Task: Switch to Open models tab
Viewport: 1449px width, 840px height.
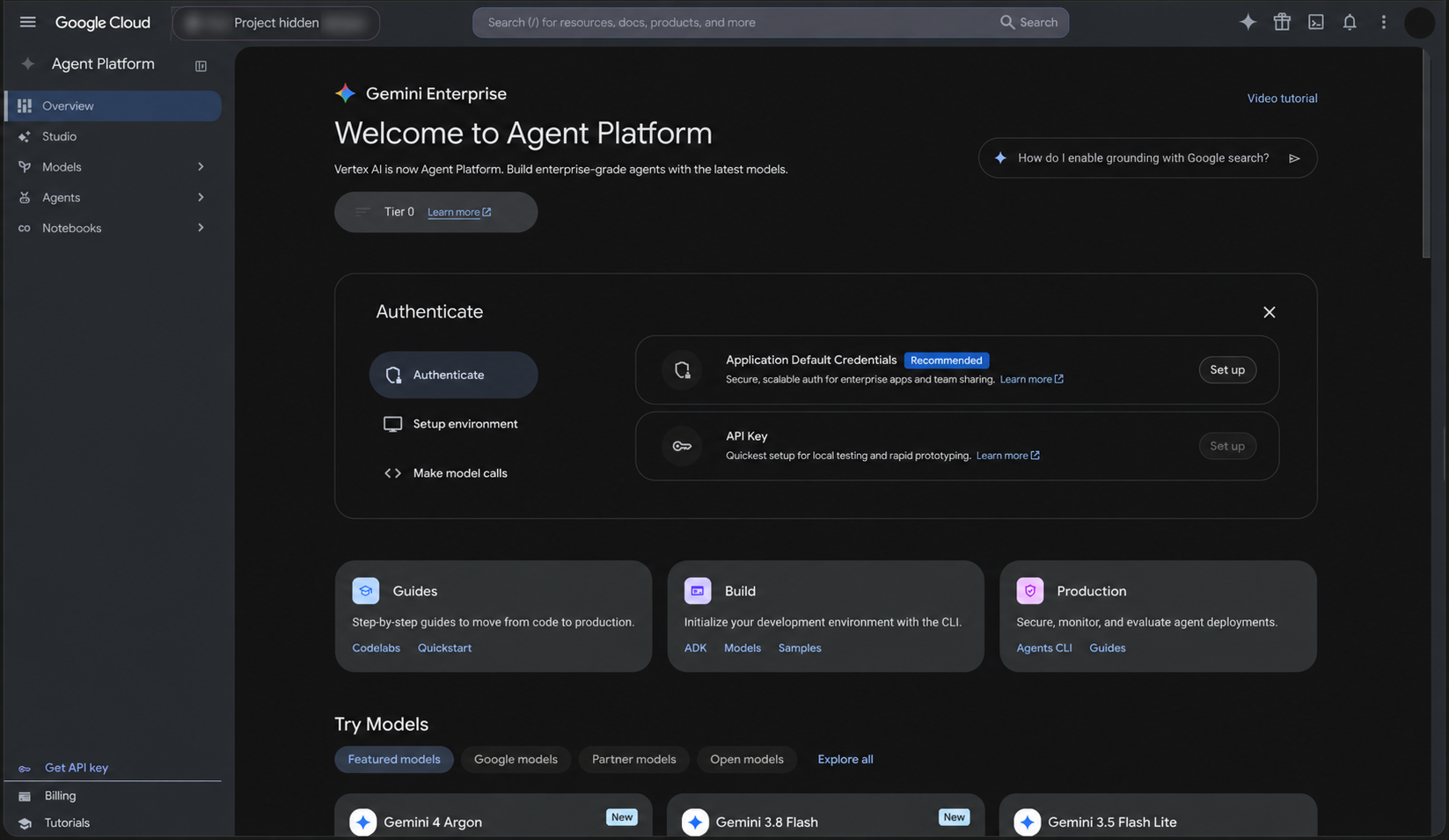Action: 747,759
